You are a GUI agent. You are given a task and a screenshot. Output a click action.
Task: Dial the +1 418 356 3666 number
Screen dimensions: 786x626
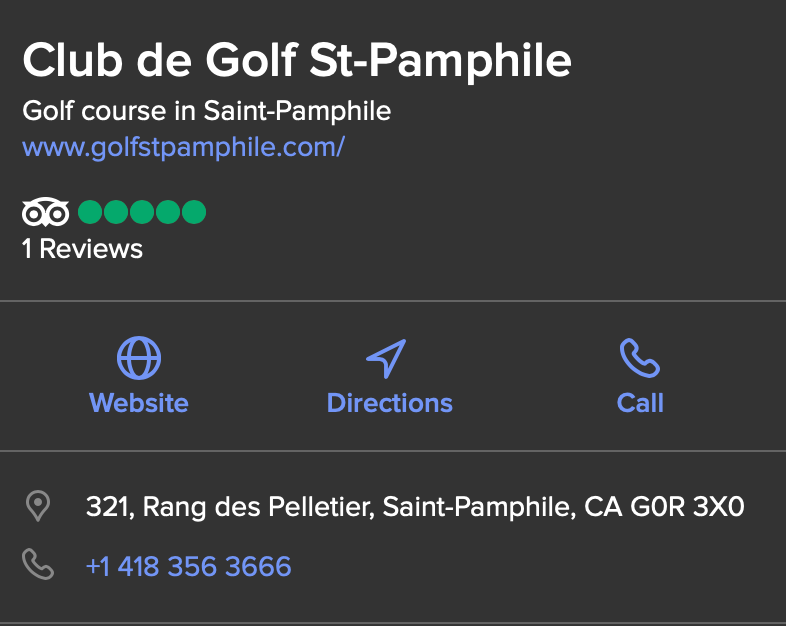click(188, 566)
